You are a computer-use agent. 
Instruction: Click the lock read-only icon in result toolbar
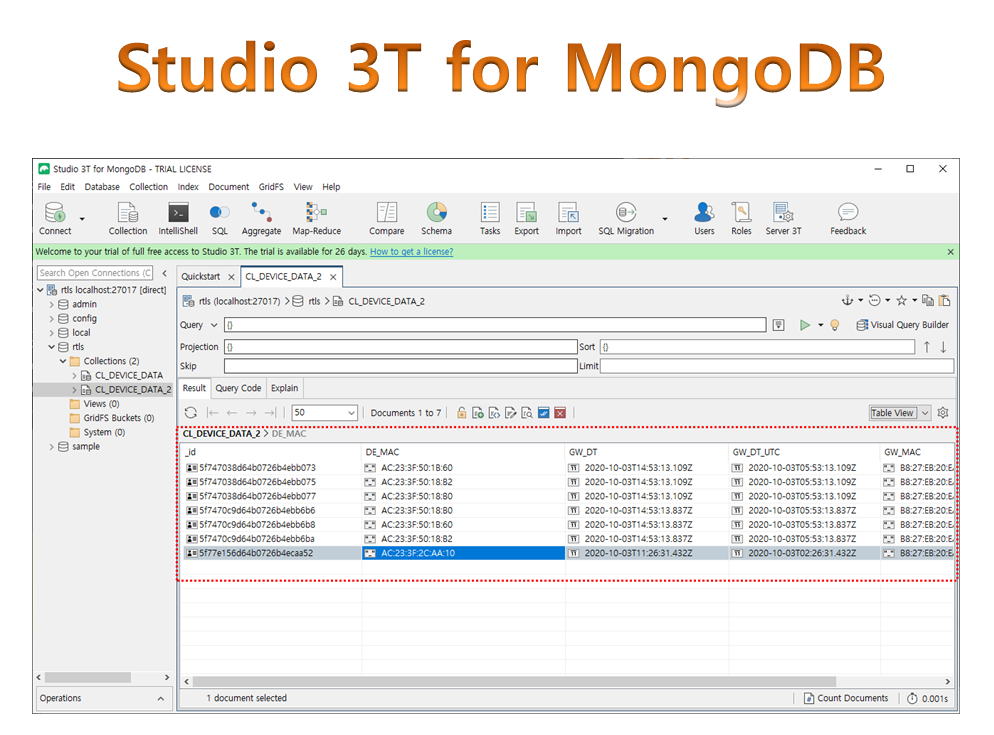(462, 413)
